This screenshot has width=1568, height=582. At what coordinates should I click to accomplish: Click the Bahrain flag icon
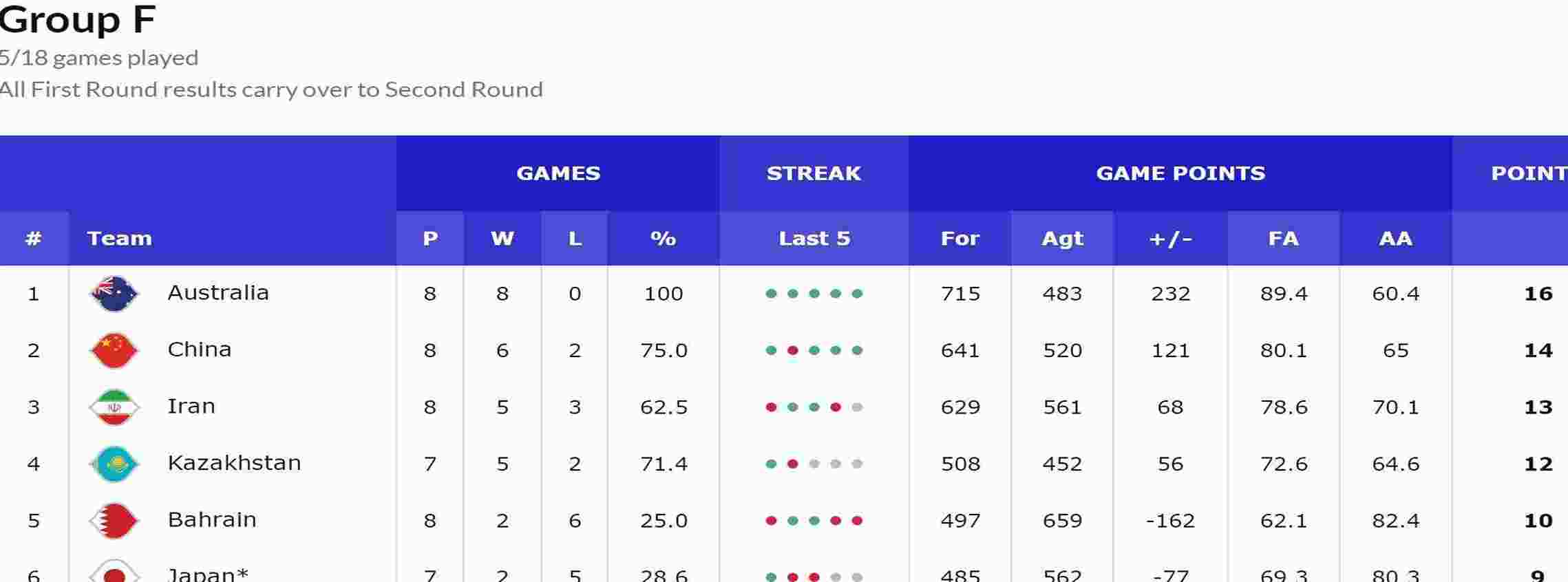114,521
